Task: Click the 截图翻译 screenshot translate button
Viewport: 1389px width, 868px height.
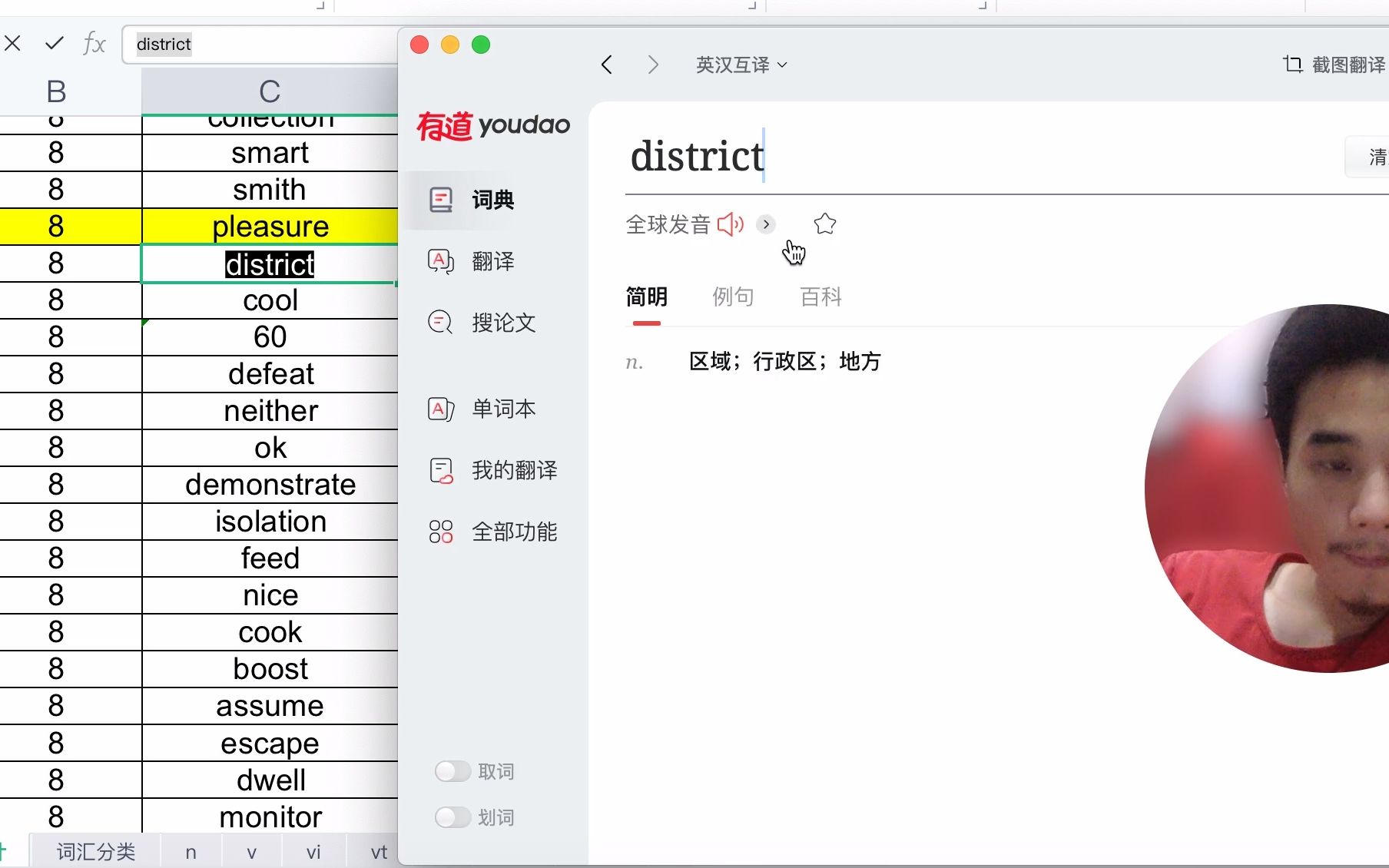Action: (x=1335, y=65)
